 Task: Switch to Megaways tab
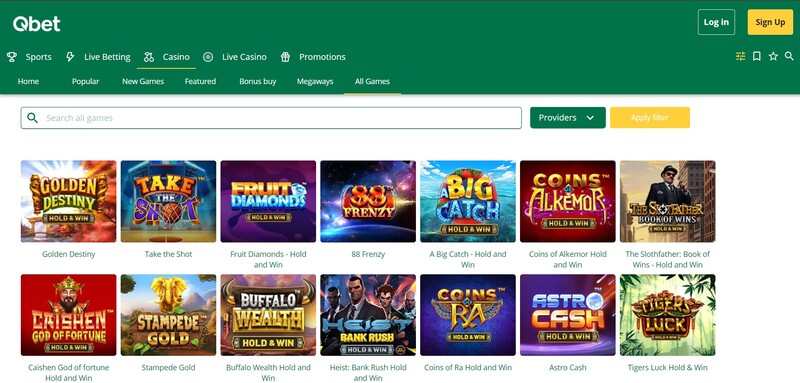[315, 81]
